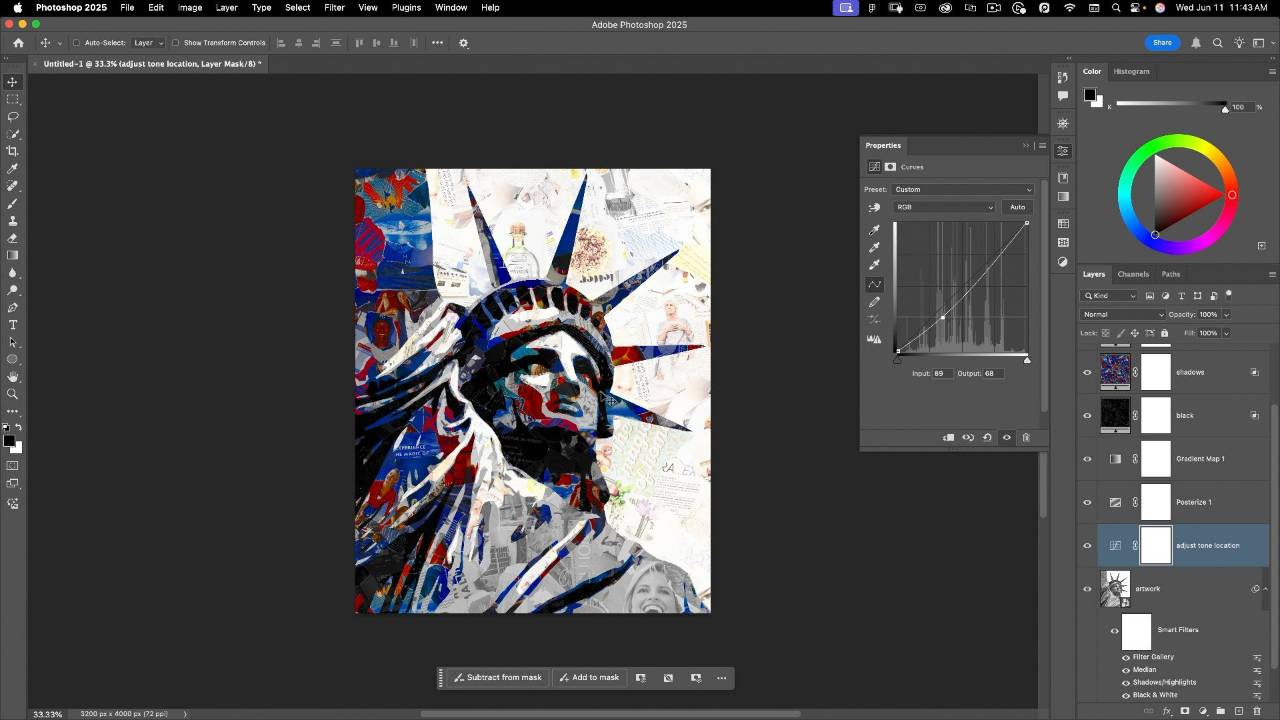Click the Color panel brightness slider handle

pos(1225,108)
